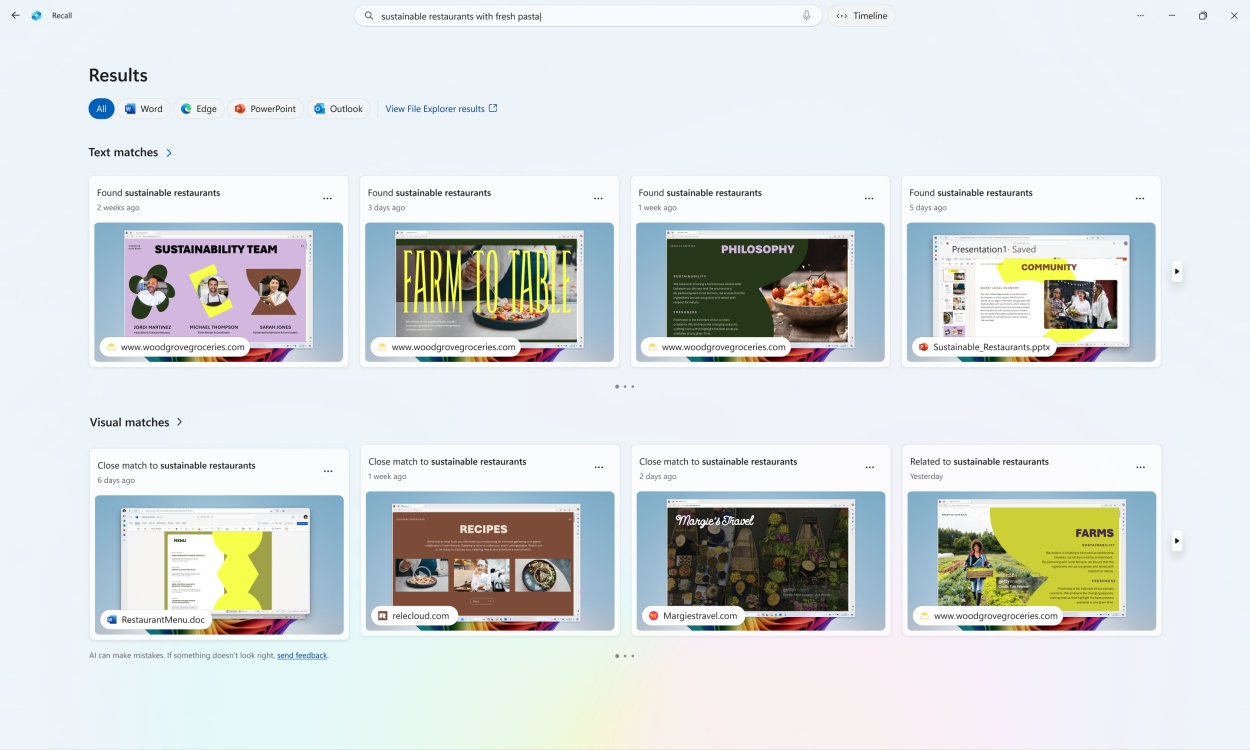Open View File Explorer results link
The height and width of the screenshot is (750, 1250).
[x=441, y=109]
